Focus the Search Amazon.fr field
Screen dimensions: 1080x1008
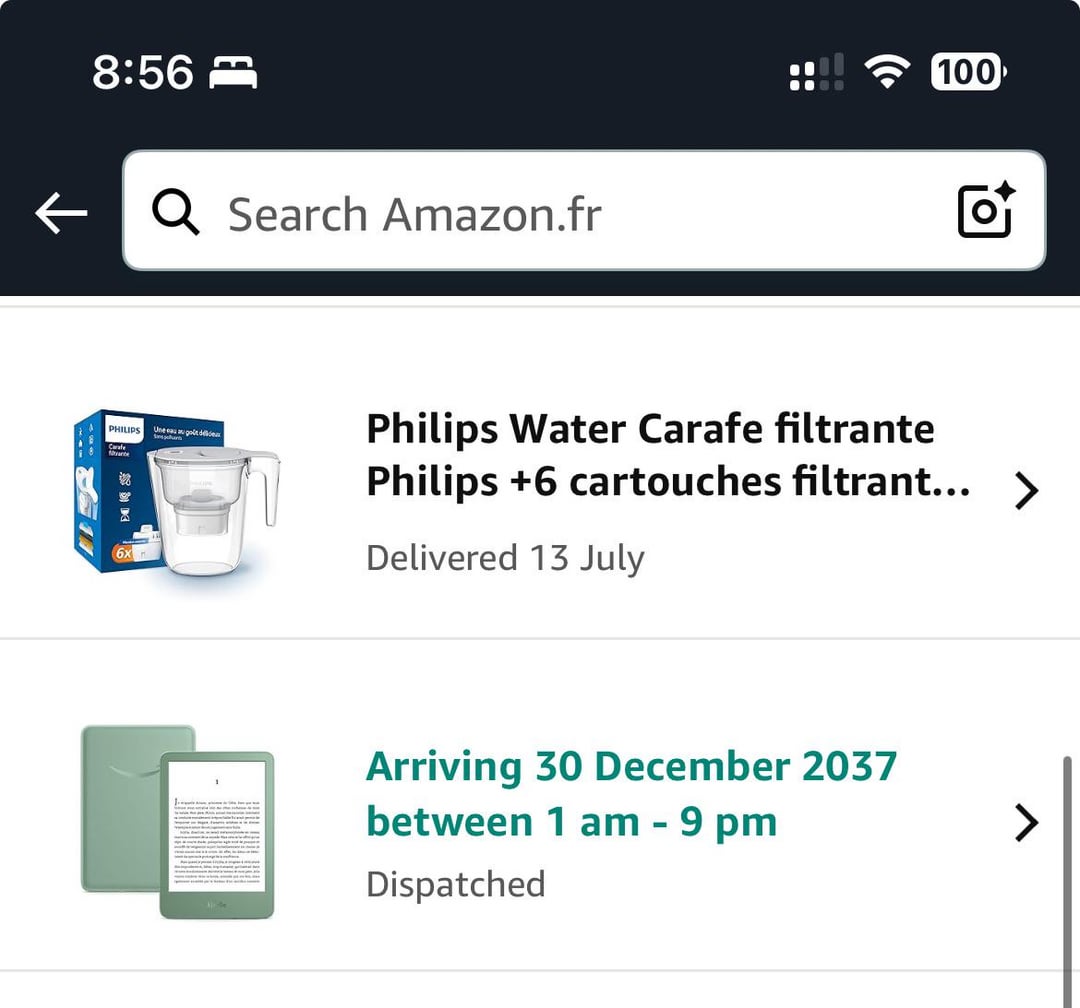click(560, 213)
